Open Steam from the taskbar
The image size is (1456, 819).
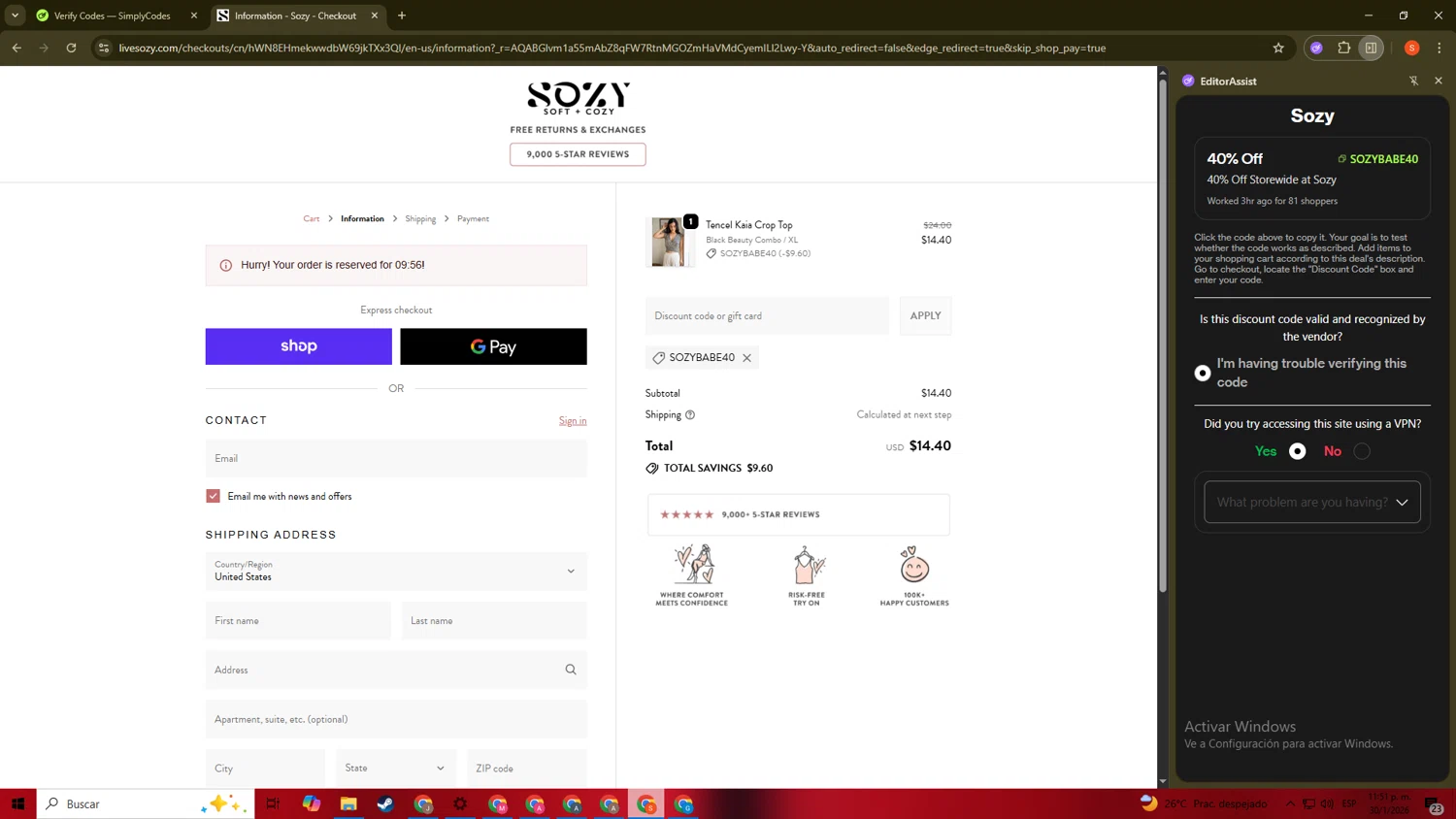click(385, 803)
